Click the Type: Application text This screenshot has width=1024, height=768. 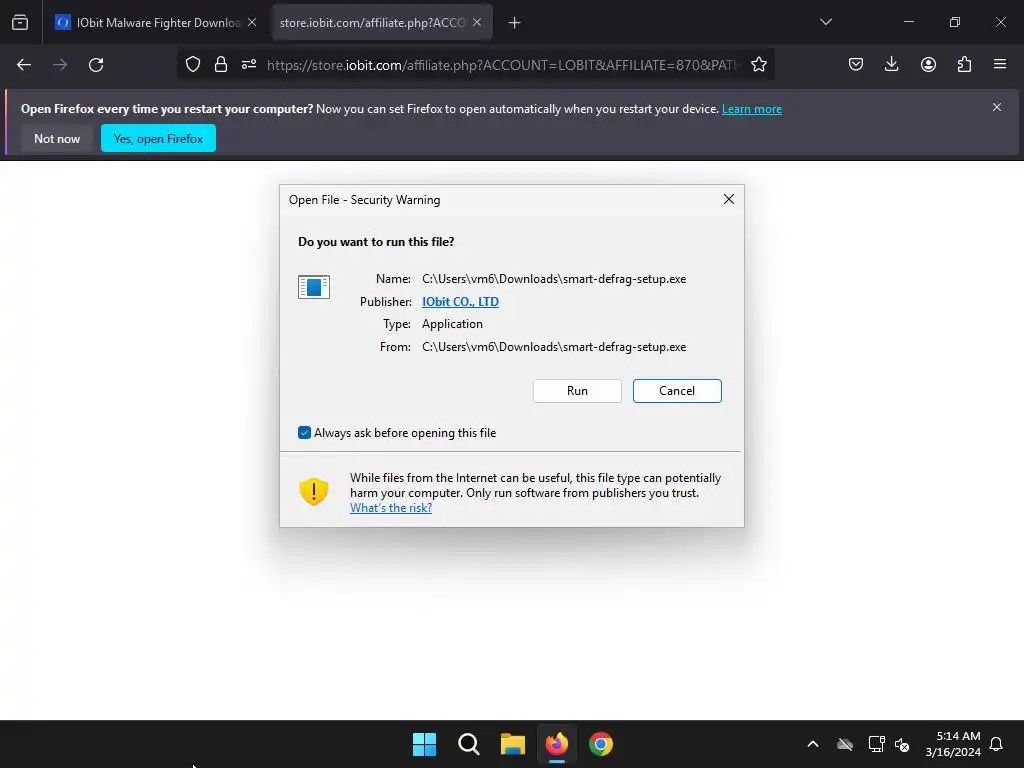tap(452, 324)
